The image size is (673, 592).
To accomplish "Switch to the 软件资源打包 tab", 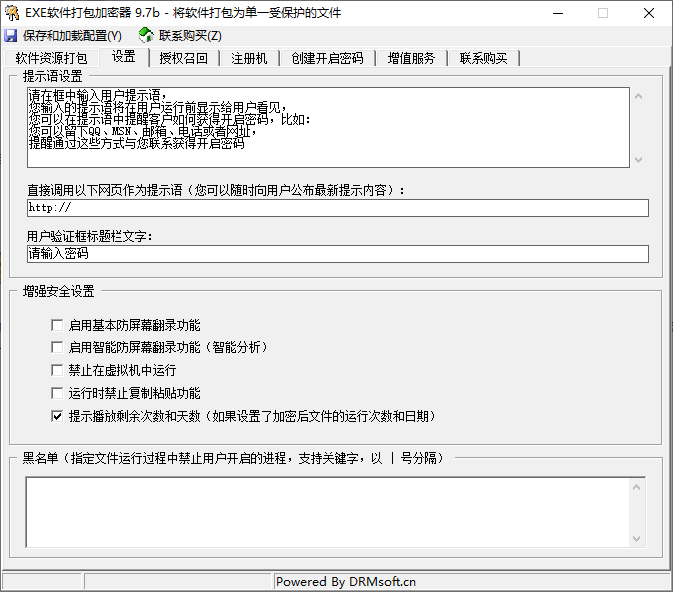I will click(52, 58).
